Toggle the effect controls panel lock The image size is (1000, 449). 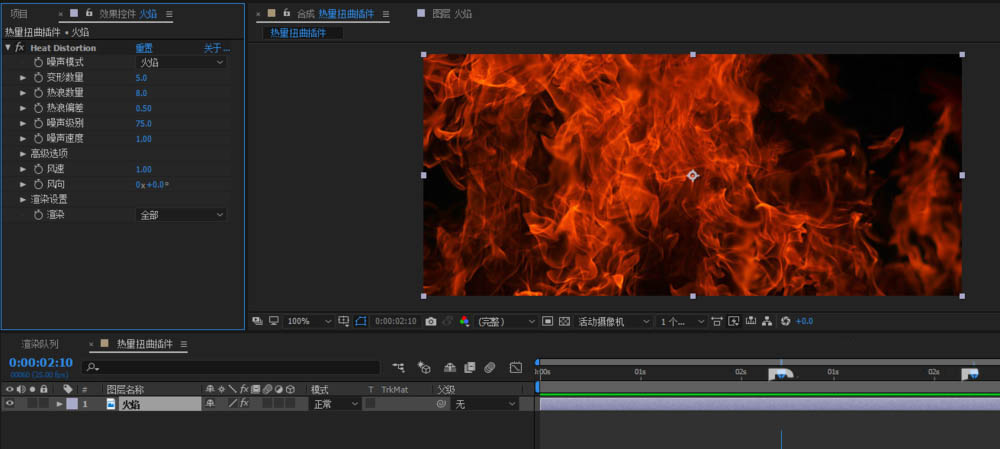click(88, 13)
